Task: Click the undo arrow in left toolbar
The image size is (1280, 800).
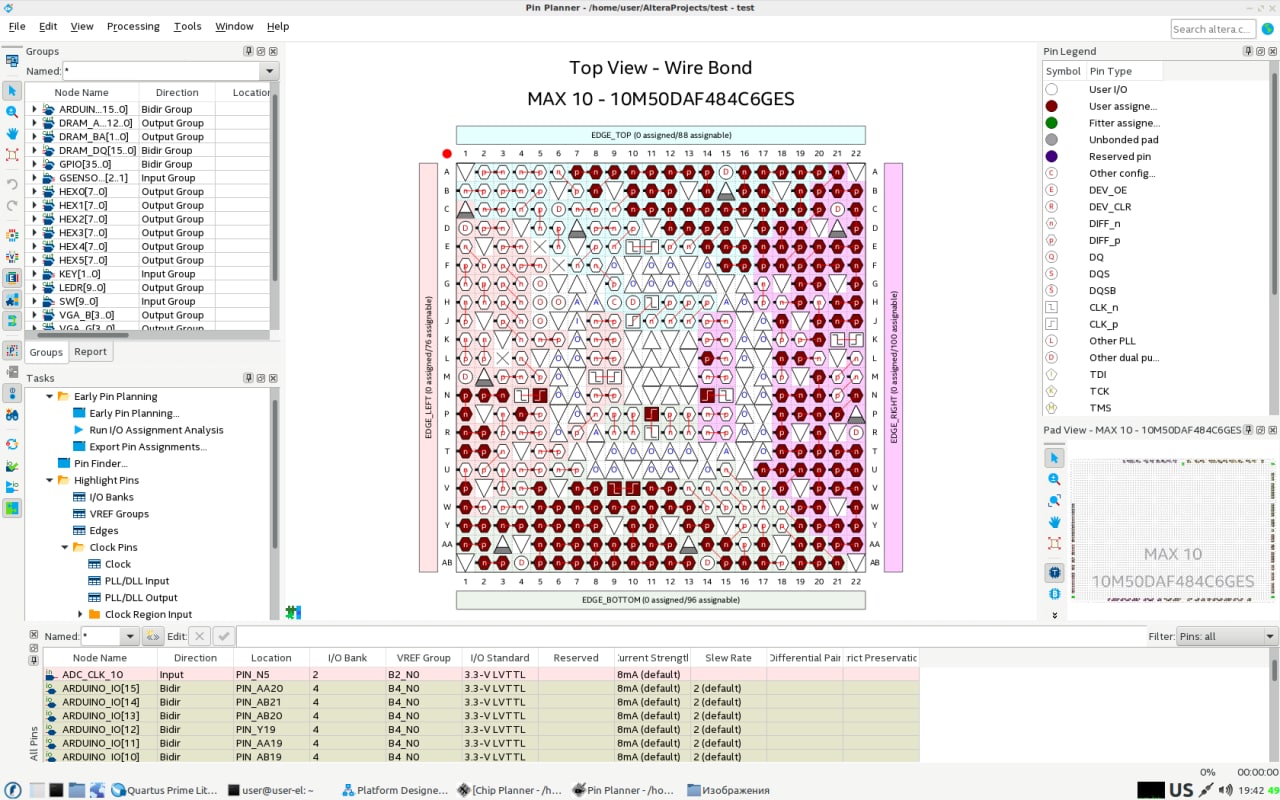Action: point(12,184)
